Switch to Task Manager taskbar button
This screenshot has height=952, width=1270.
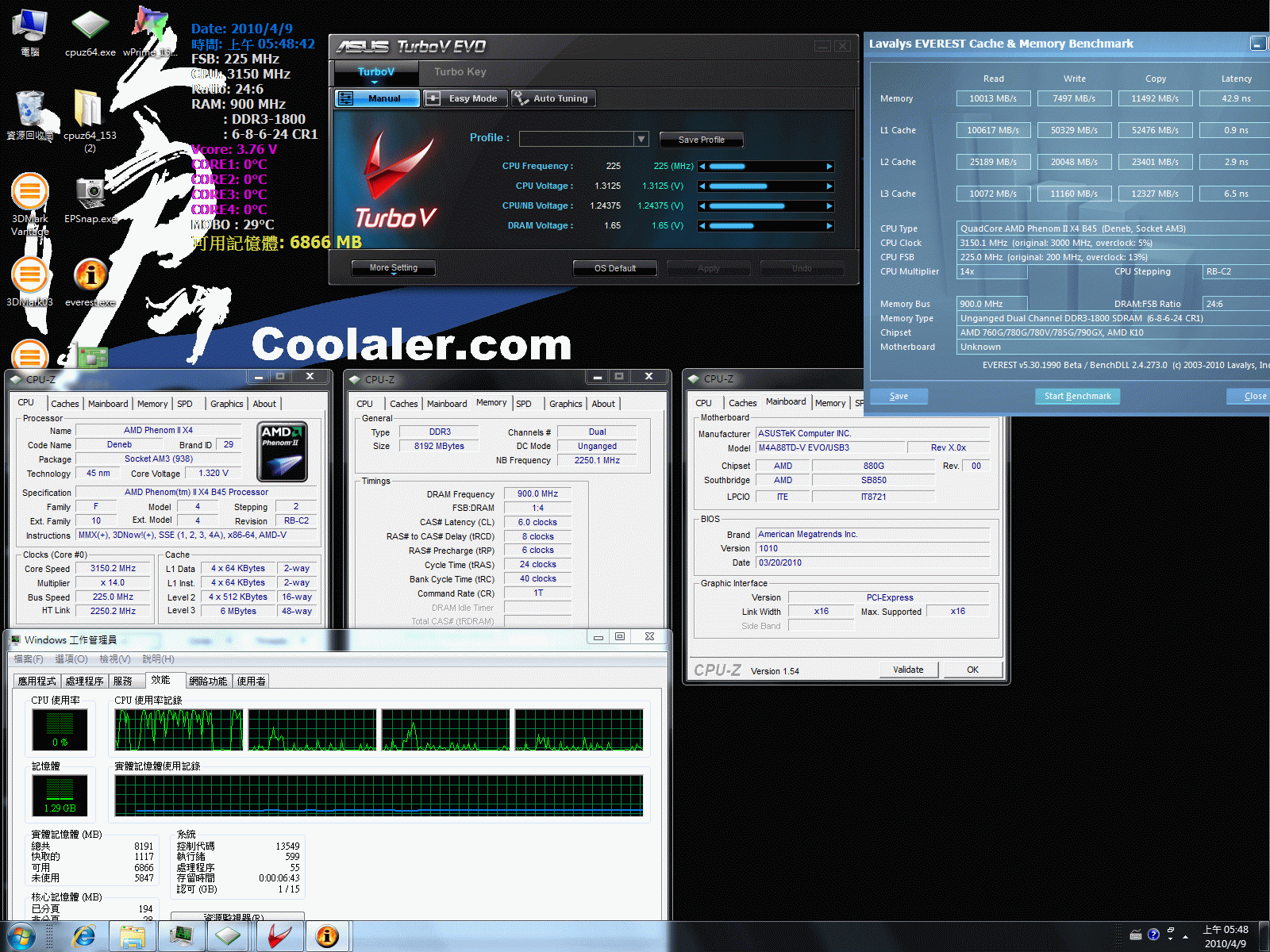tap(181, 936)
